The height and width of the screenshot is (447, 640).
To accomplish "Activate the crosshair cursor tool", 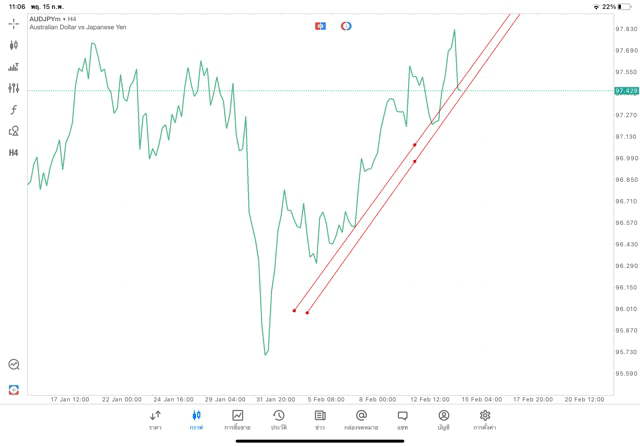I will click(x=14, y=23).
